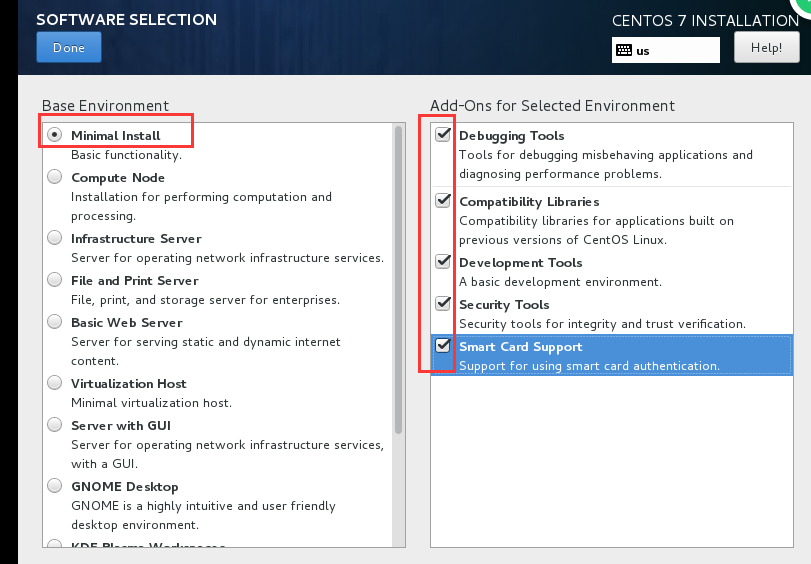
Task: Click the highlighted 'Smart Card Support' title
Action: [x=521, y=347]
